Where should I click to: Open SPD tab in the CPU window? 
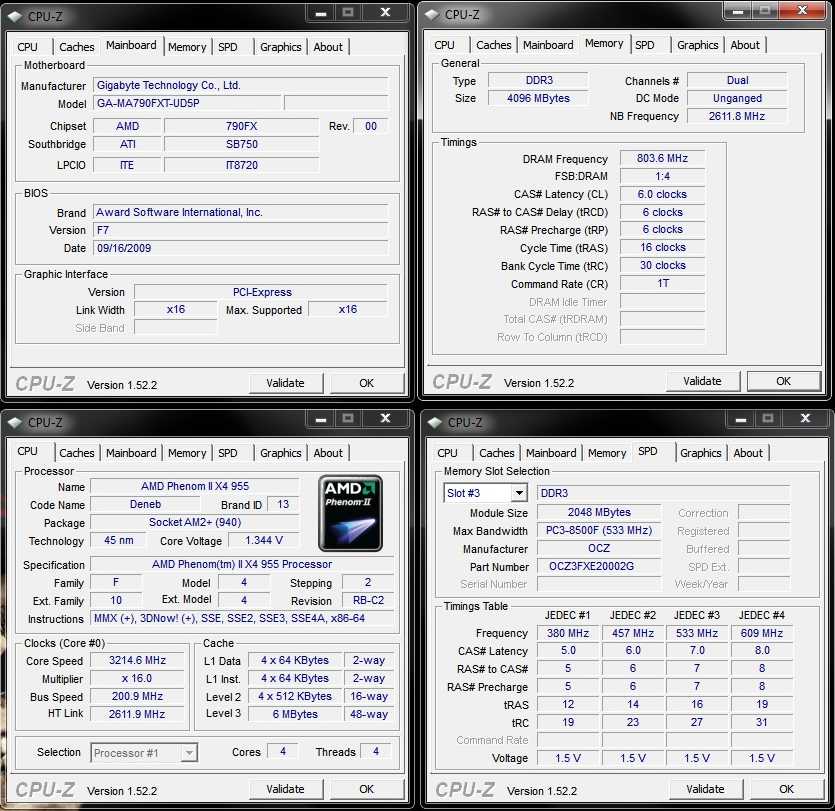228,453
